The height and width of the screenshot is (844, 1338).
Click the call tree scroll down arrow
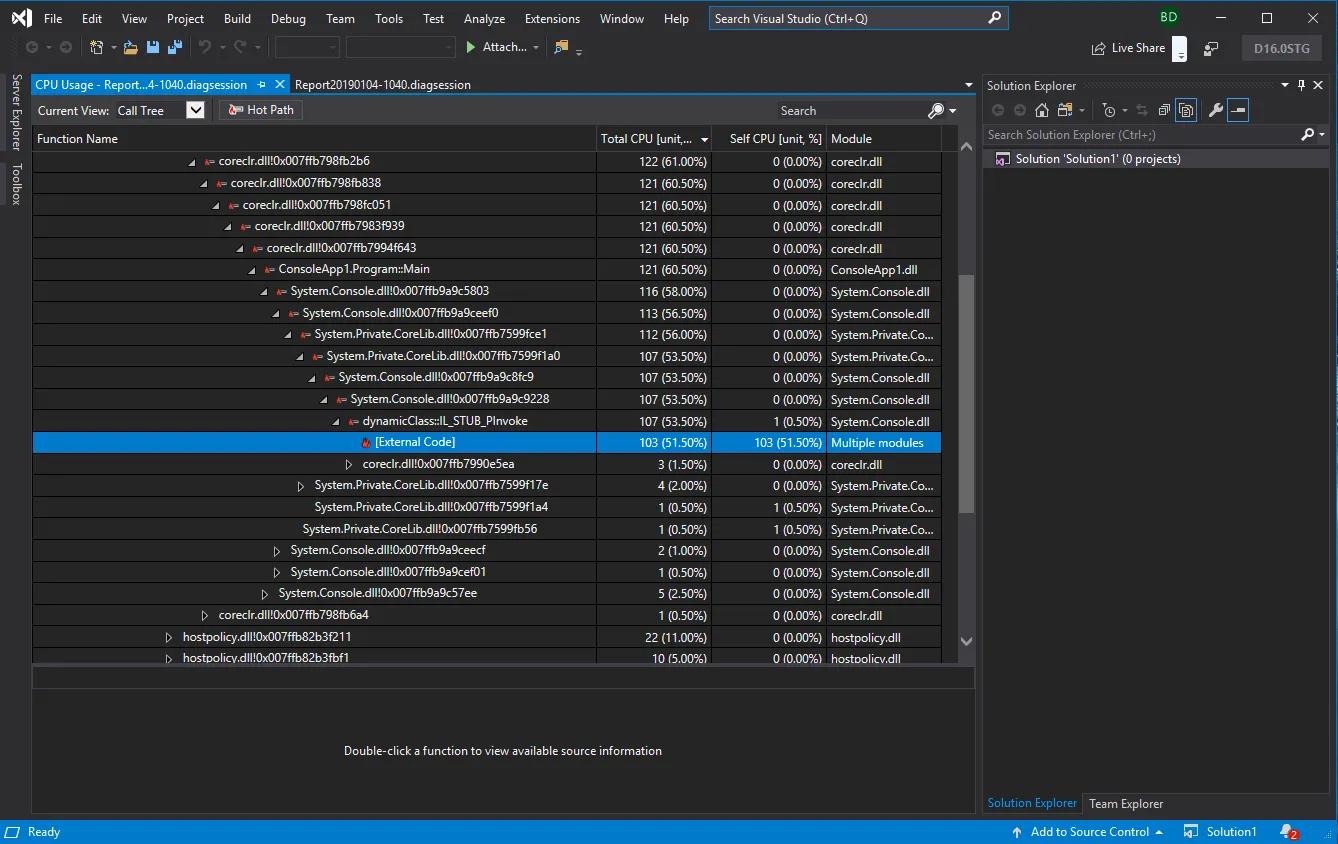point(966,641)
